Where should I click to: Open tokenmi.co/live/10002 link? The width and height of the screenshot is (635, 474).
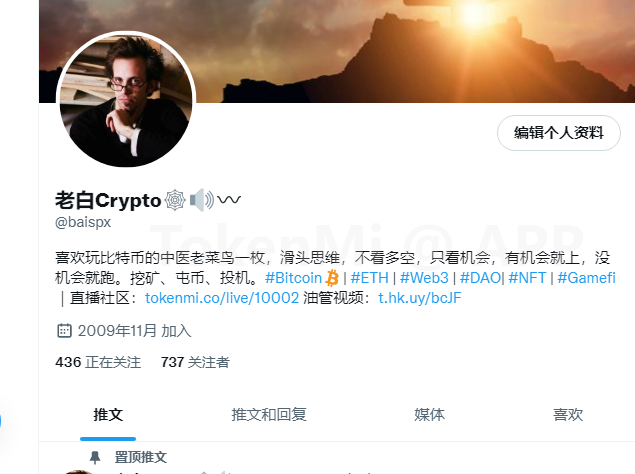point(222,298)
